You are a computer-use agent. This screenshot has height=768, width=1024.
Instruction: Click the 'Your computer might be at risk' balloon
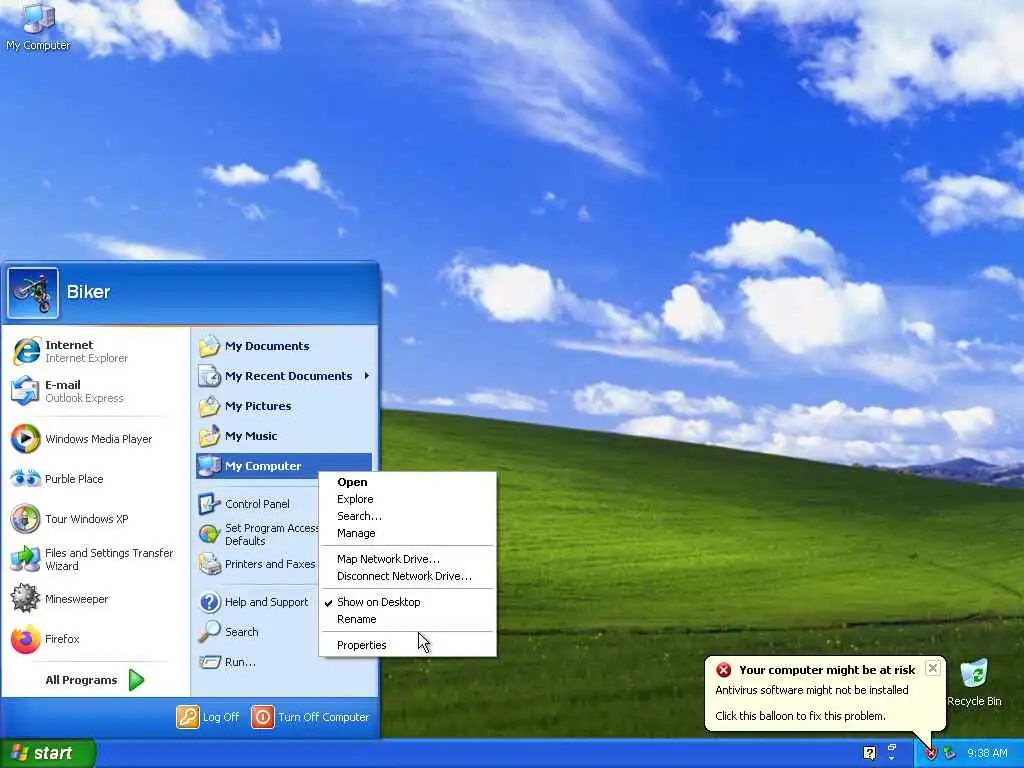click(825, 693)
